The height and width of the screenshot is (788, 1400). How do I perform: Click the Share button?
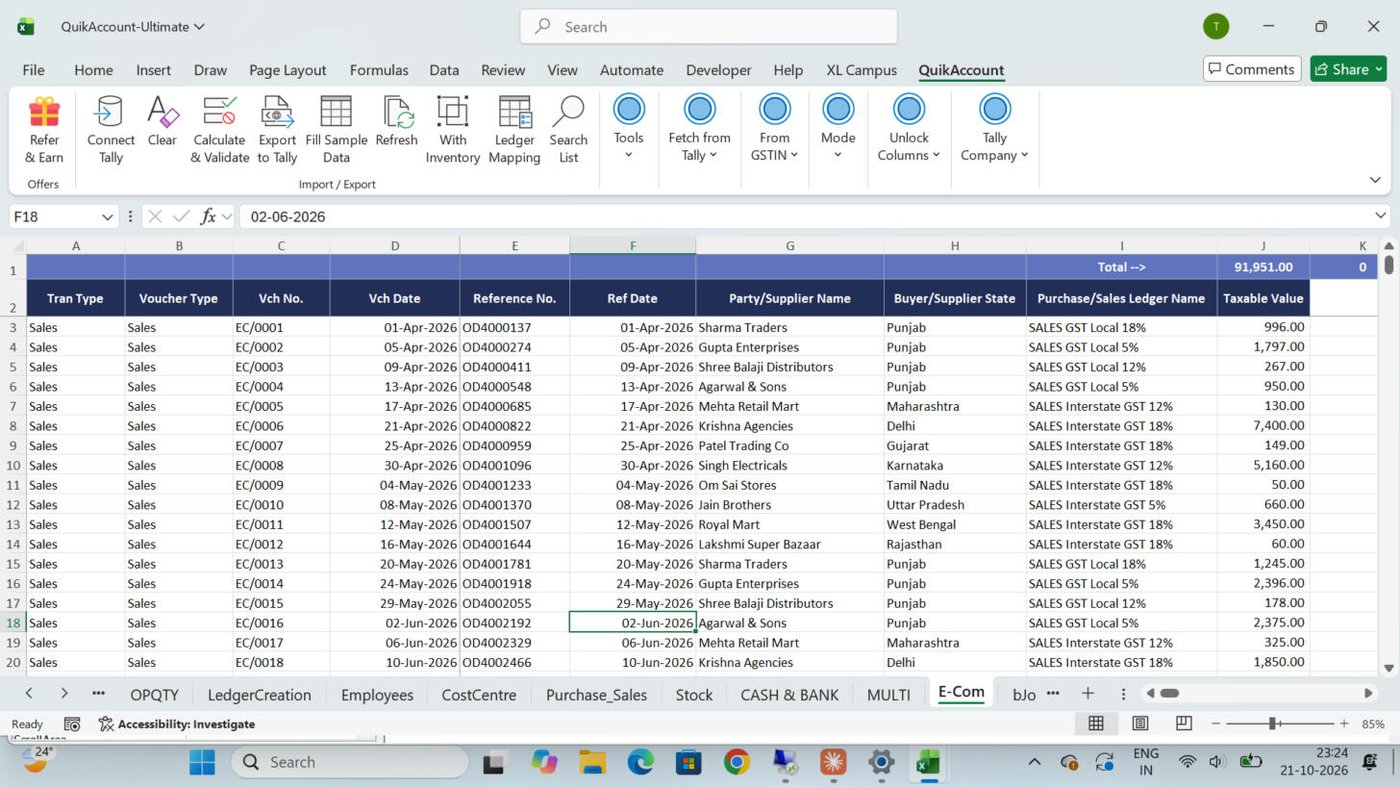point(1348,69)
